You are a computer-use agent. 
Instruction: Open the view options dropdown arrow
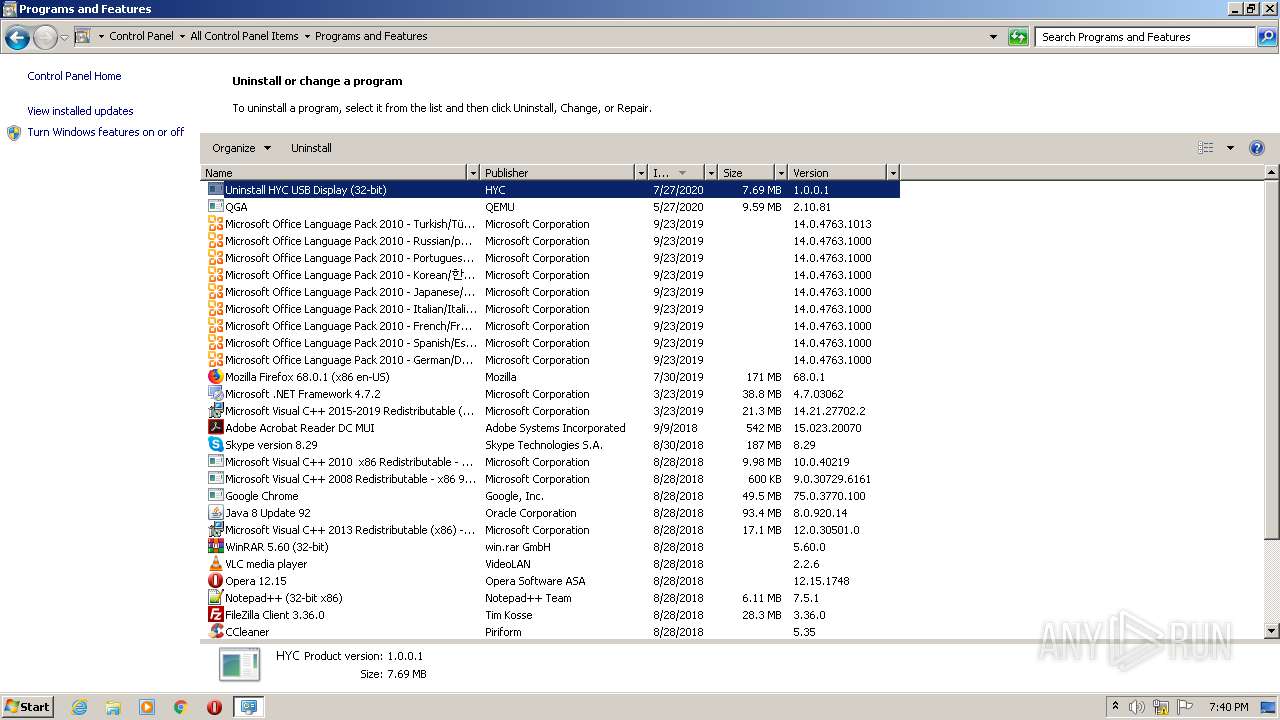[1230, 148]
